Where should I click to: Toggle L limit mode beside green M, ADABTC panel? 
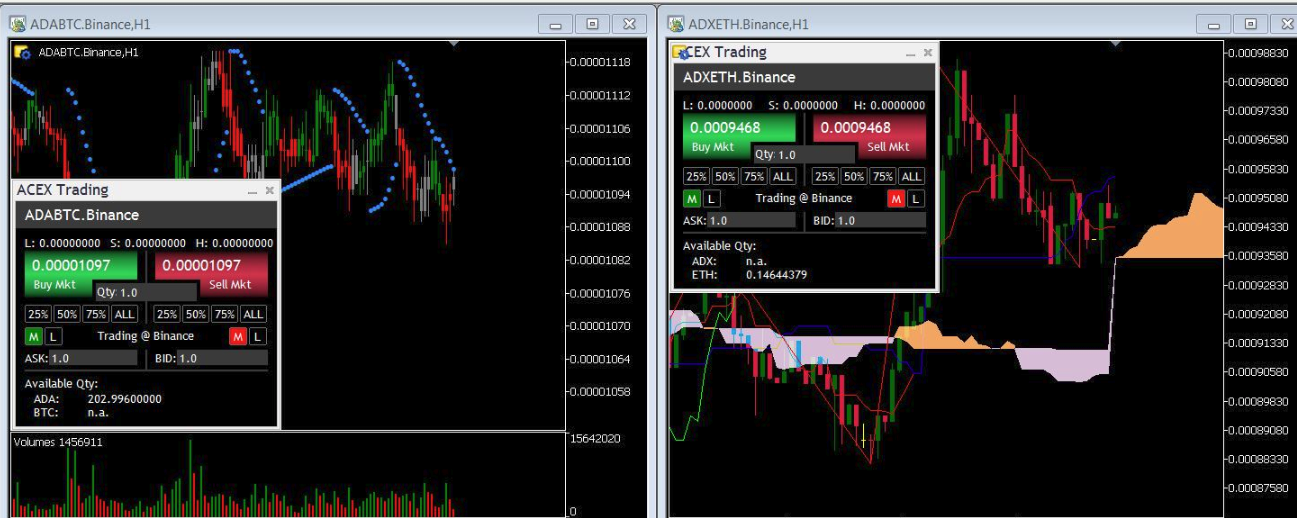[x=54, y=336]
